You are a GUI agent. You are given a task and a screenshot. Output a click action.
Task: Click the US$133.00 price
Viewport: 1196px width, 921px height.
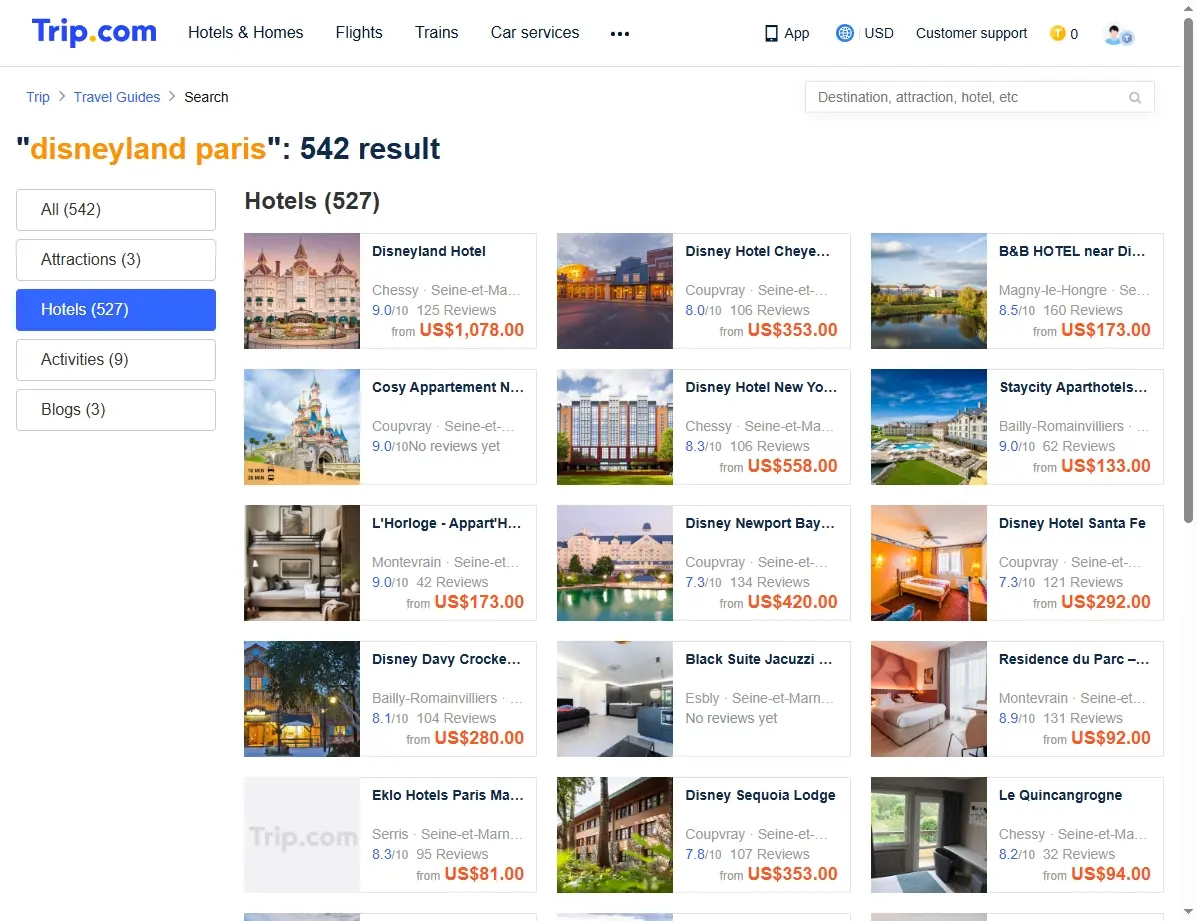(x=1105, y=465)
